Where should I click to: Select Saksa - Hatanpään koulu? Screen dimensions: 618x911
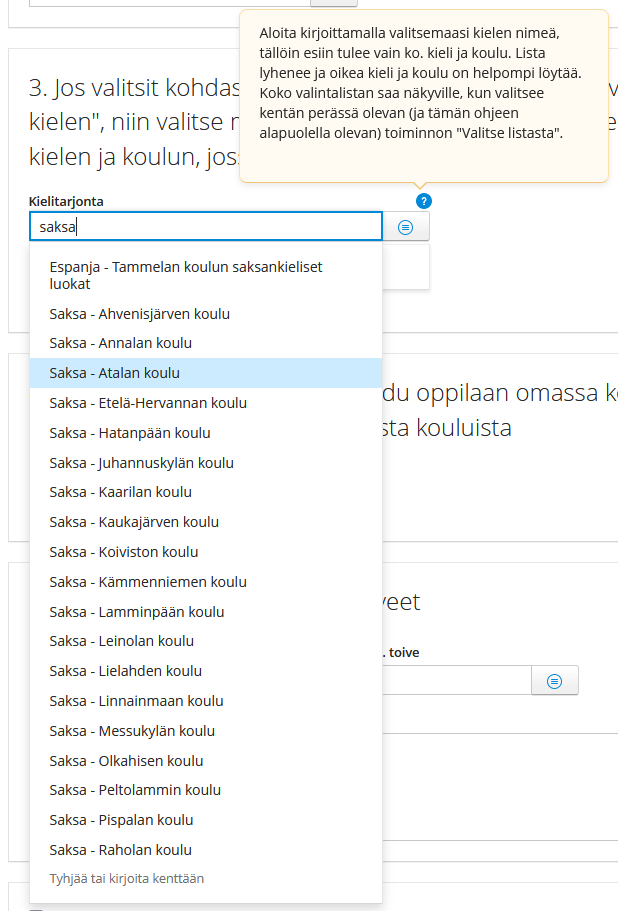[x=130, y=433]
